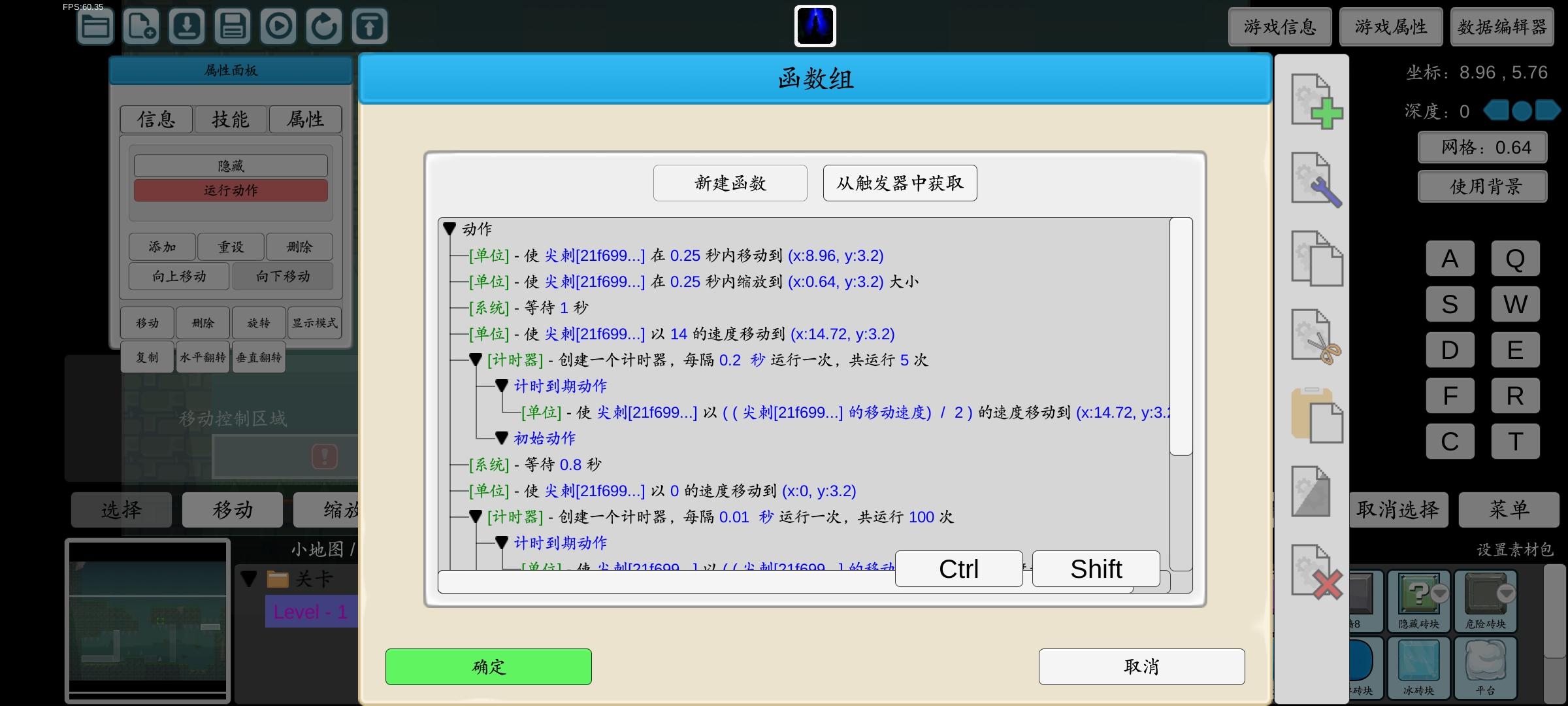
Task: Click the add action icon with green plus
Action: pos(1316,101)
